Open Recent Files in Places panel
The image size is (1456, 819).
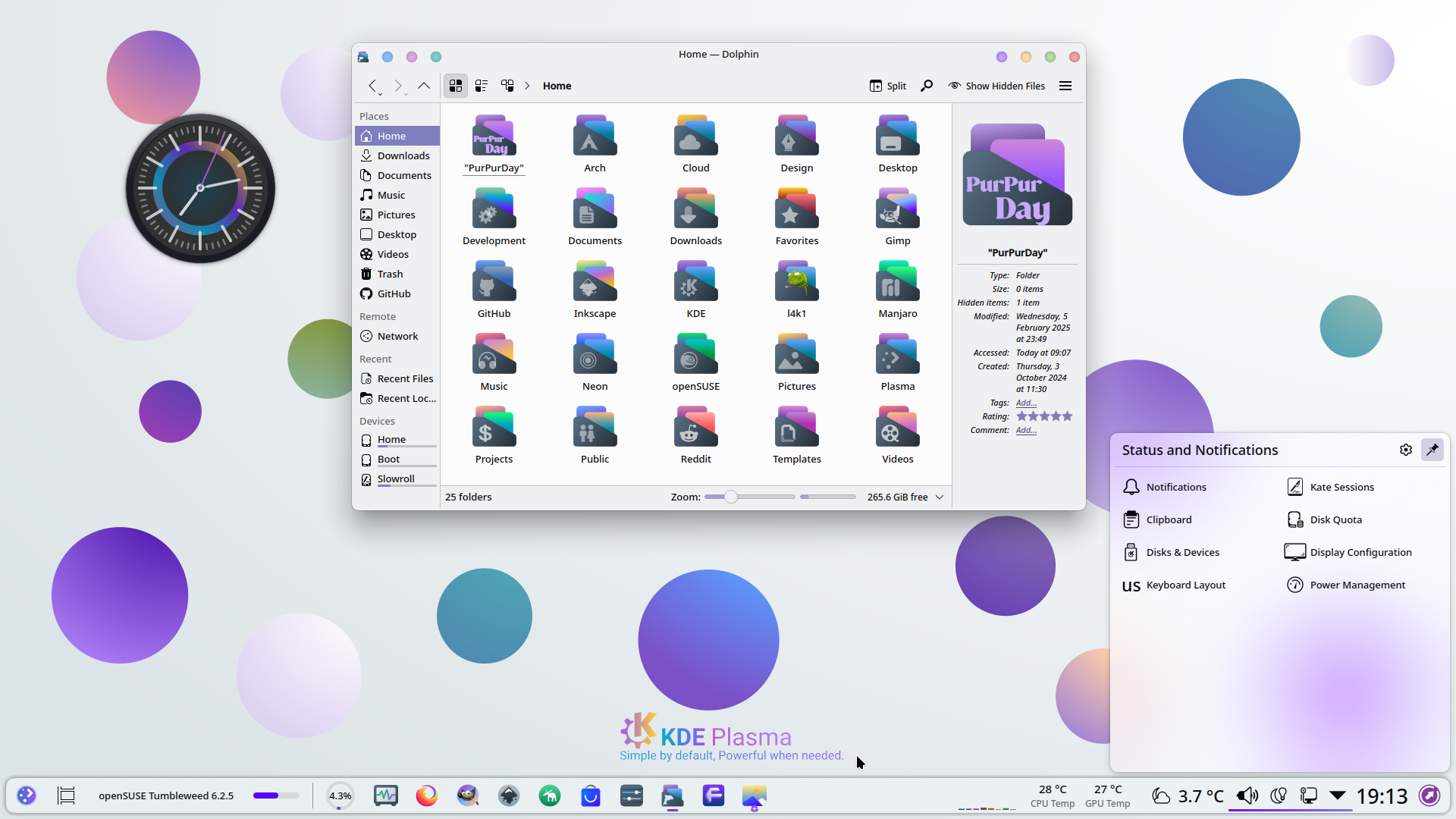tap(397, 378)
